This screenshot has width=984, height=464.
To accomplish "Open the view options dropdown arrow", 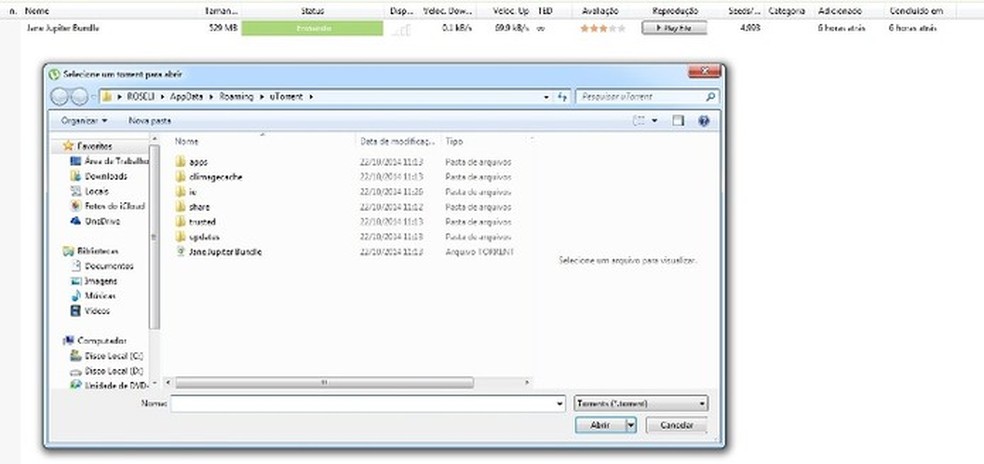I will pyautogui.click(x=655, y=121).
